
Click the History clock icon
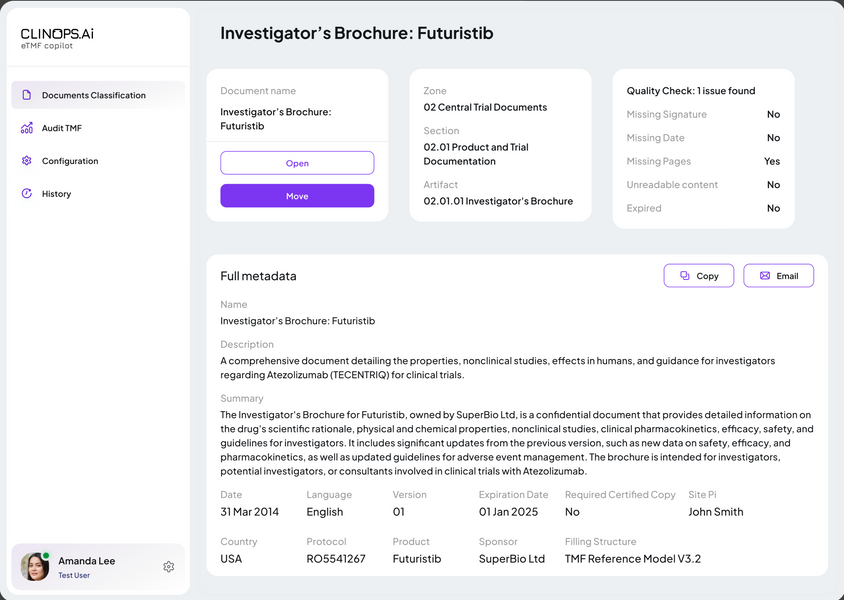(27, 194)
